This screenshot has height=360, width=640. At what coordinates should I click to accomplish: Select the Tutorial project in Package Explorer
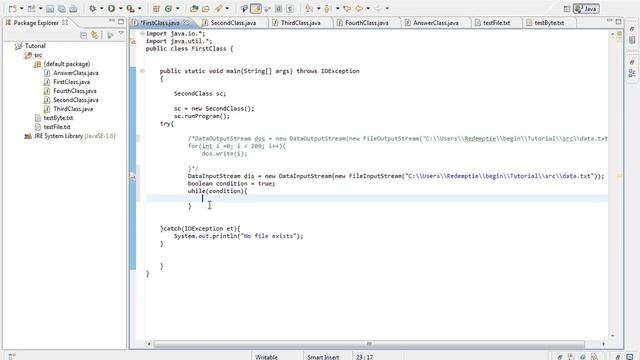pyautogui.click(x=35, y=46)
